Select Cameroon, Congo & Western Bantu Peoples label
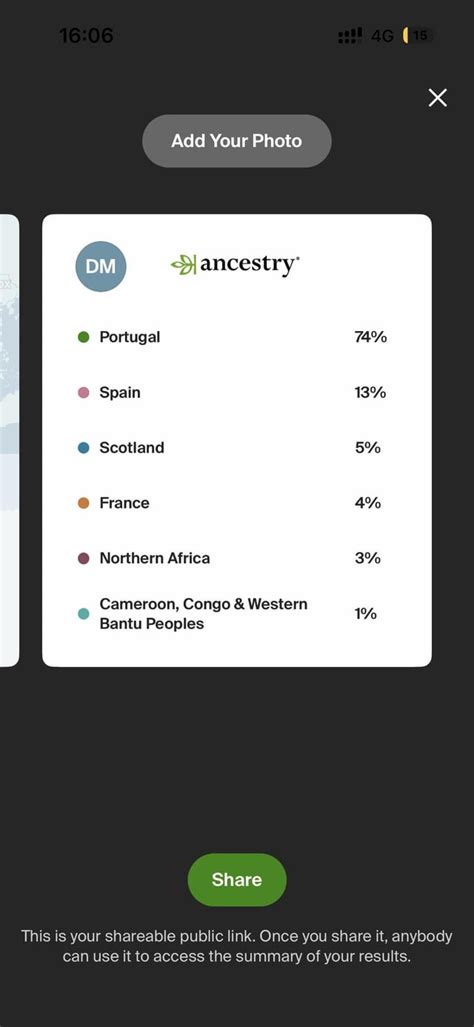 203,614
